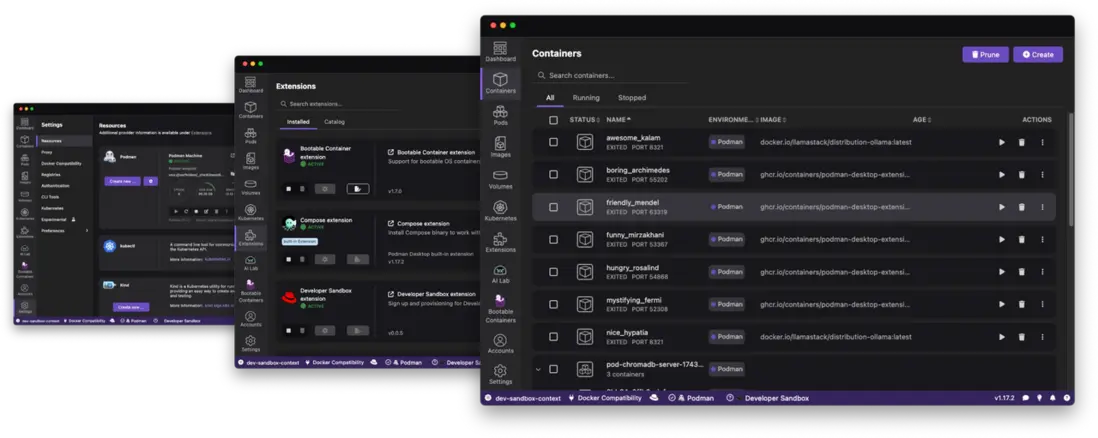Open gear settings for Compose extension
1098x438 pixels.
(x=325, y=259)
